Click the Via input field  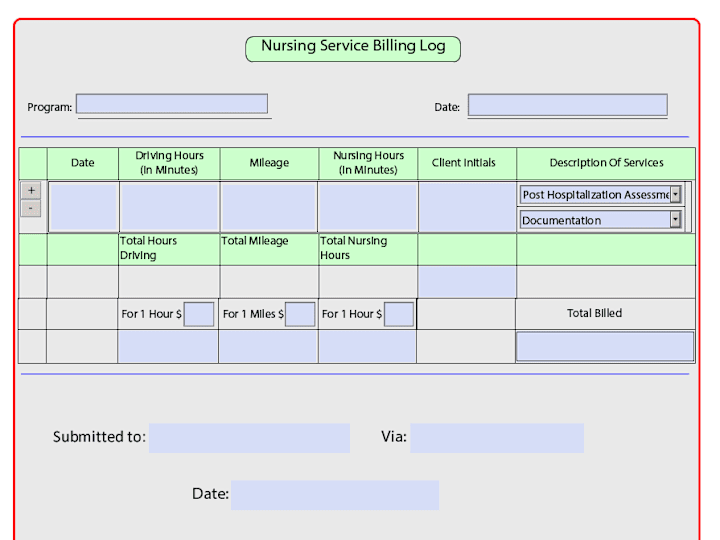[497, 438]
